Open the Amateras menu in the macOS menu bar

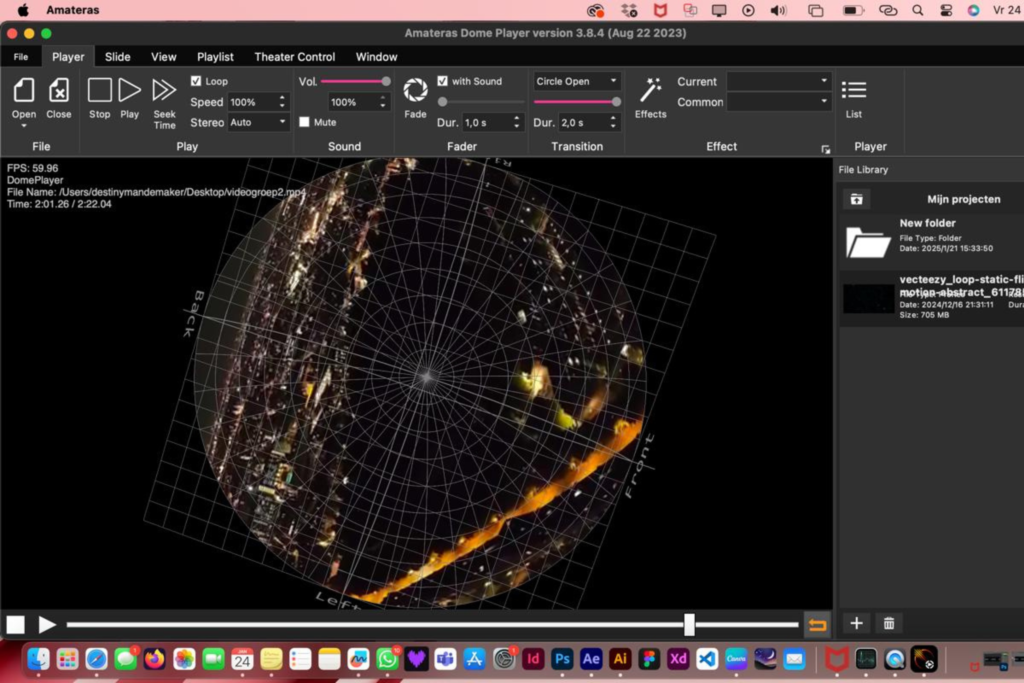pos(72,10)
